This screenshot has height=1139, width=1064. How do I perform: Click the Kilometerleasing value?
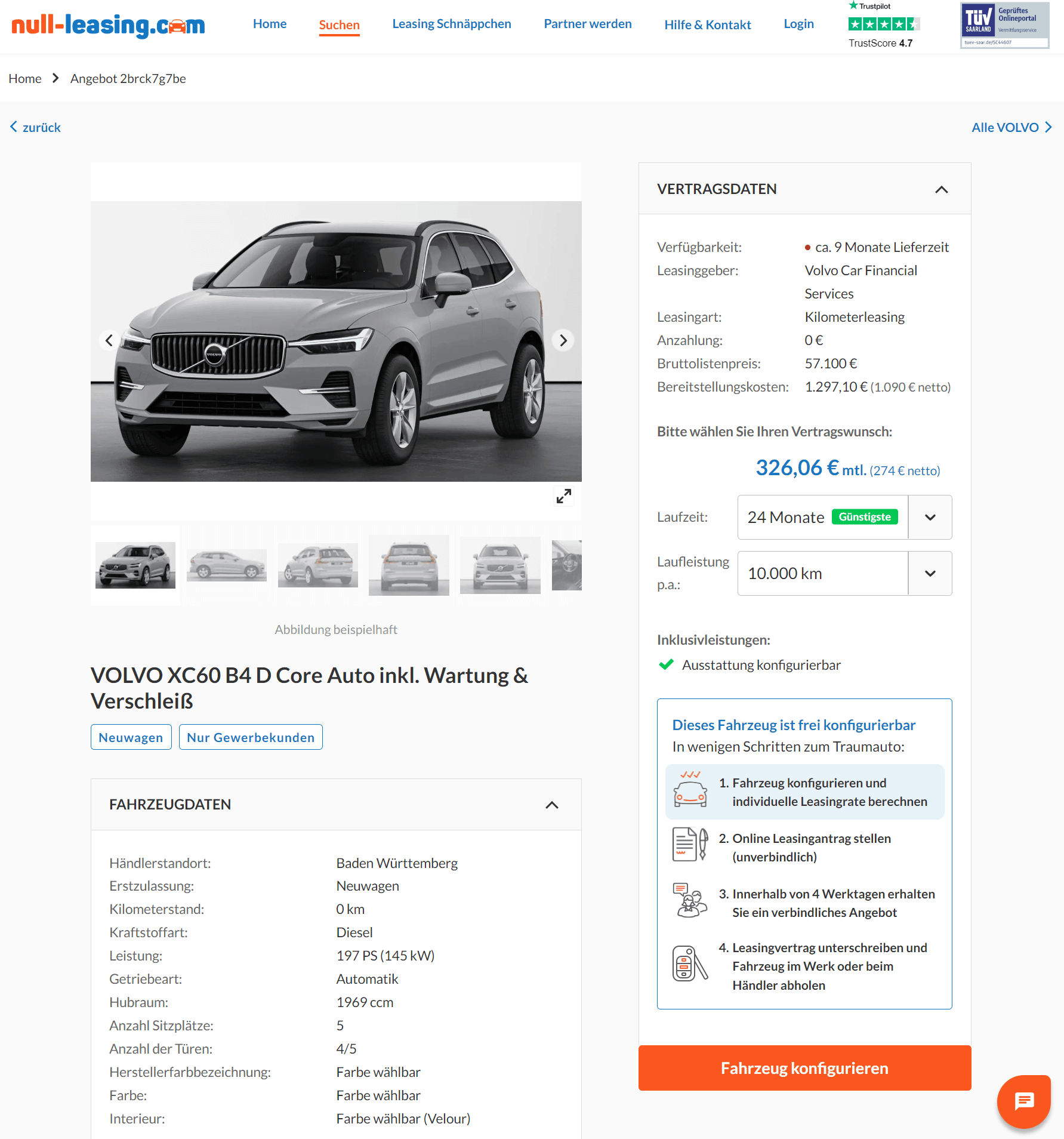point(855,317)
